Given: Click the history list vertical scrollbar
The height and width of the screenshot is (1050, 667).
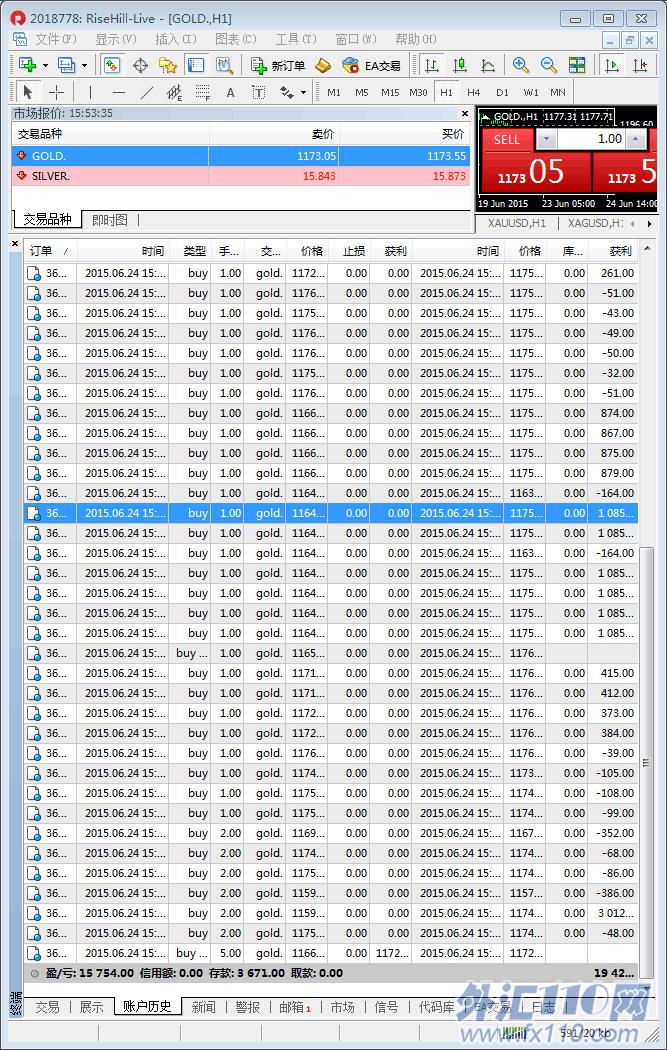Looking at the screenshot, I should click(646, 763).
